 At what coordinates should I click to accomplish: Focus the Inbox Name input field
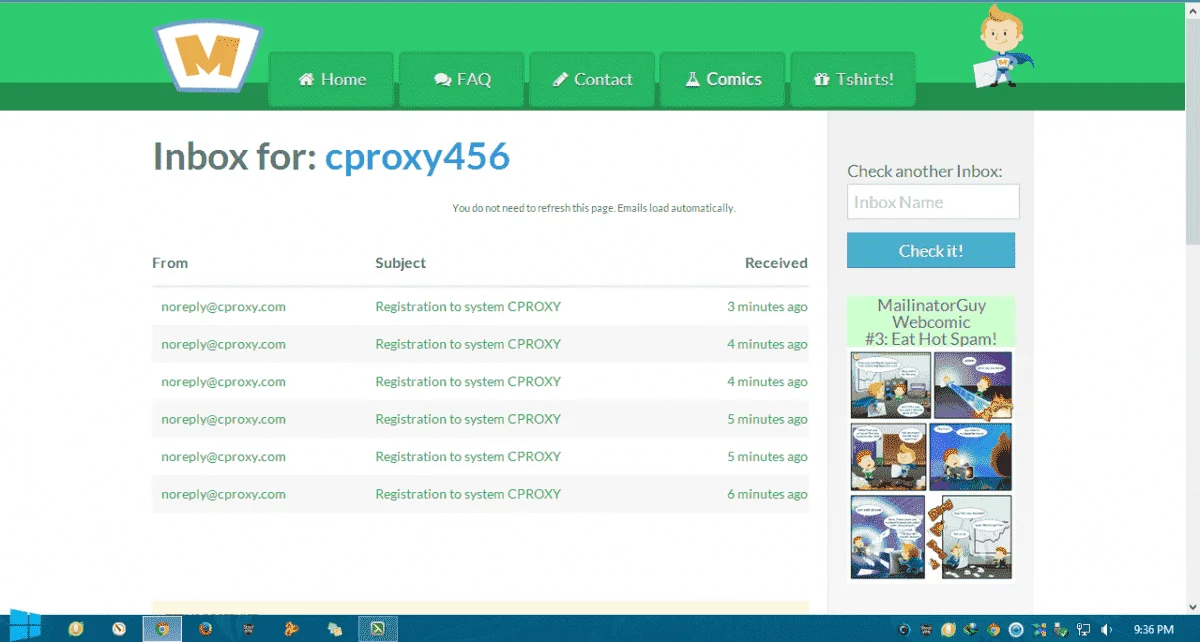[x=933, y=202]
